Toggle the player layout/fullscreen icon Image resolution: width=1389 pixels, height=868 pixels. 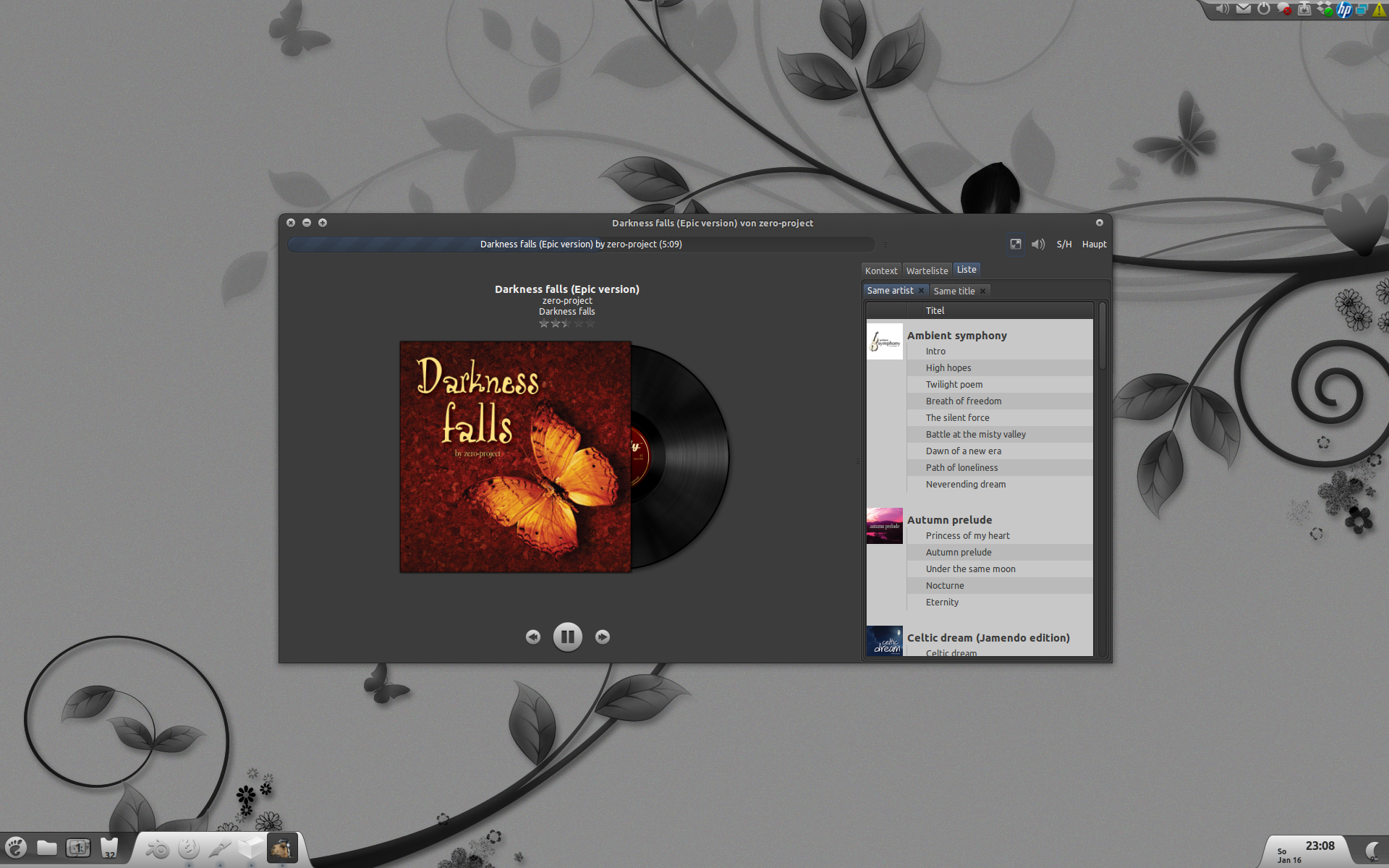coord(1016,244)
